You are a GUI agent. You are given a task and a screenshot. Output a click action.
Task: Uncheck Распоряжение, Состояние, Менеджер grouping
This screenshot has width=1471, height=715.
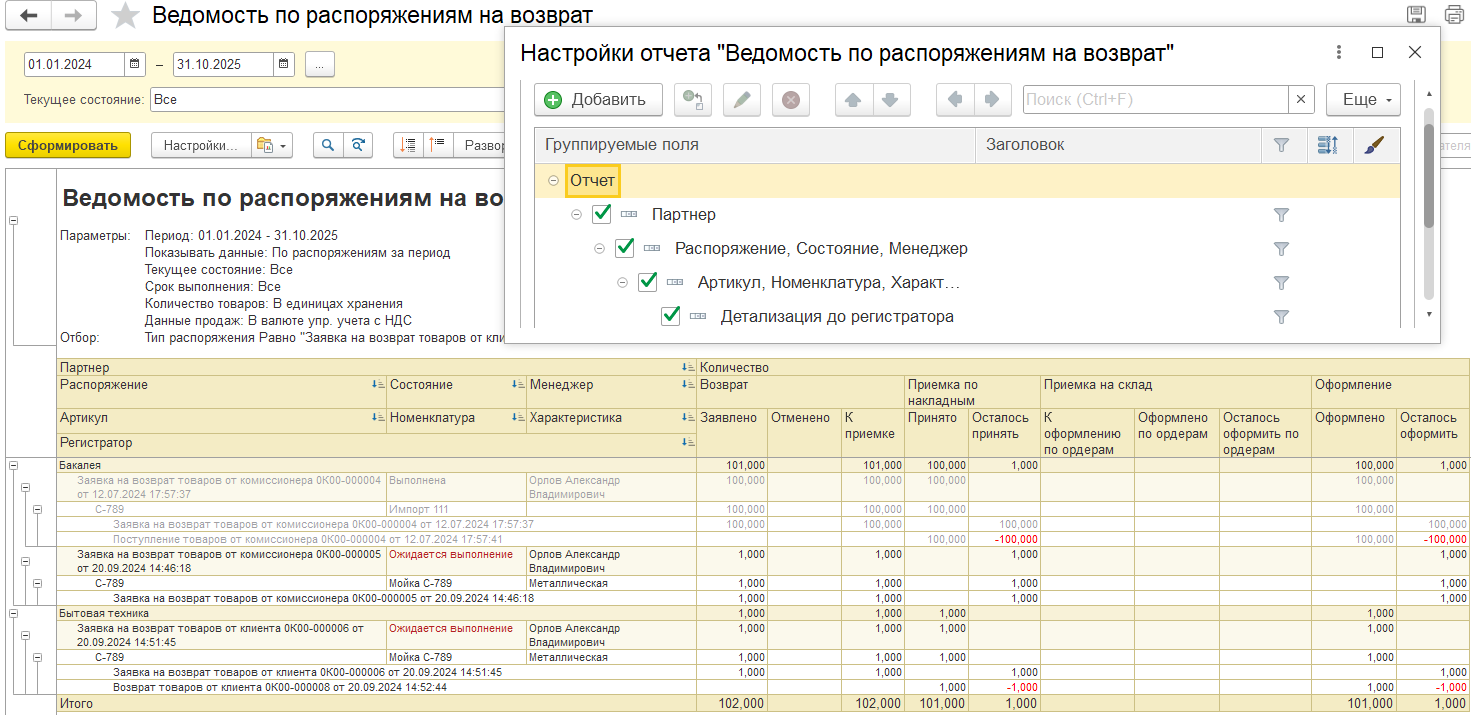[625, 248]
